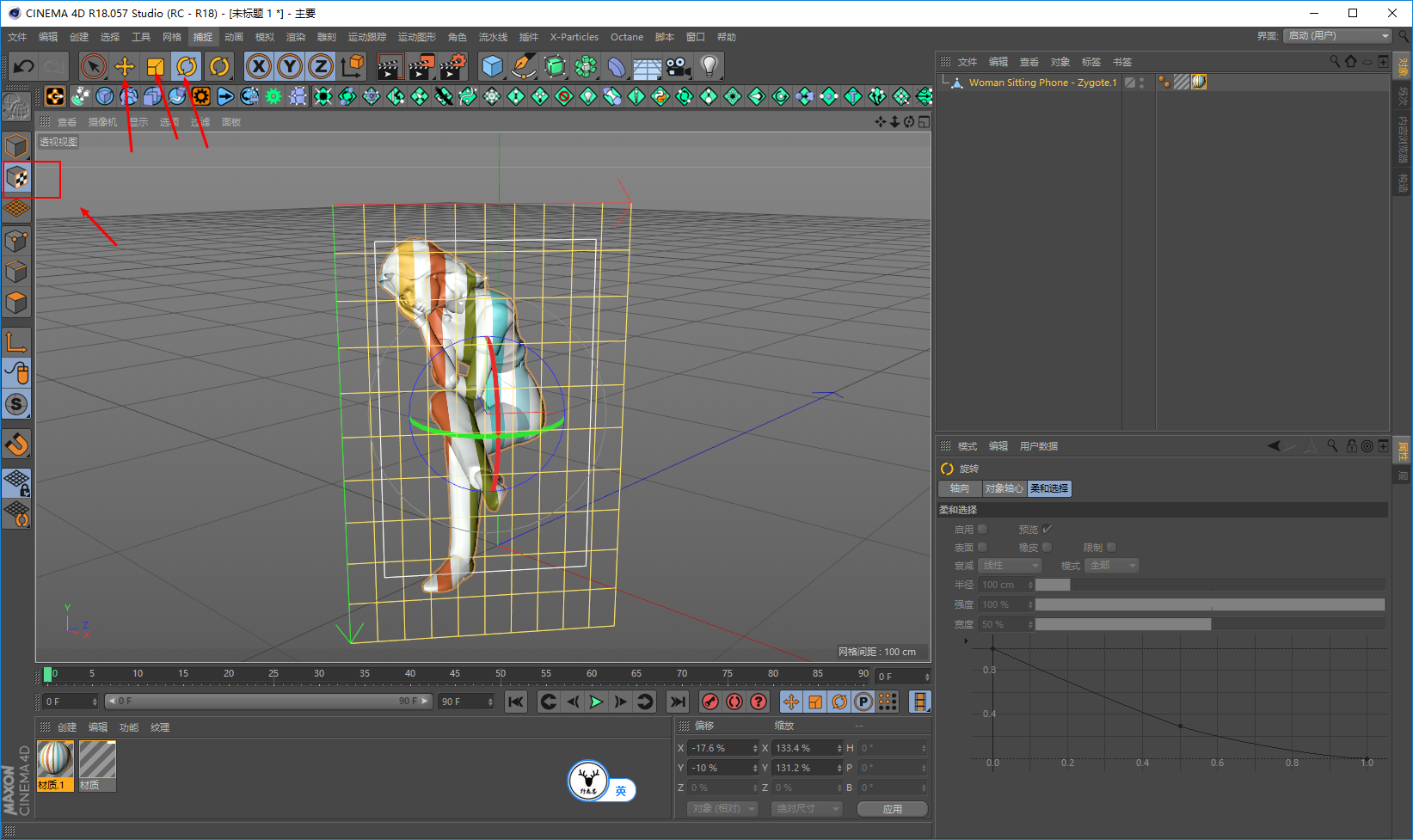
Task: Open the 衰减 falloff dropdown
Action: (x=1011, y=566)
